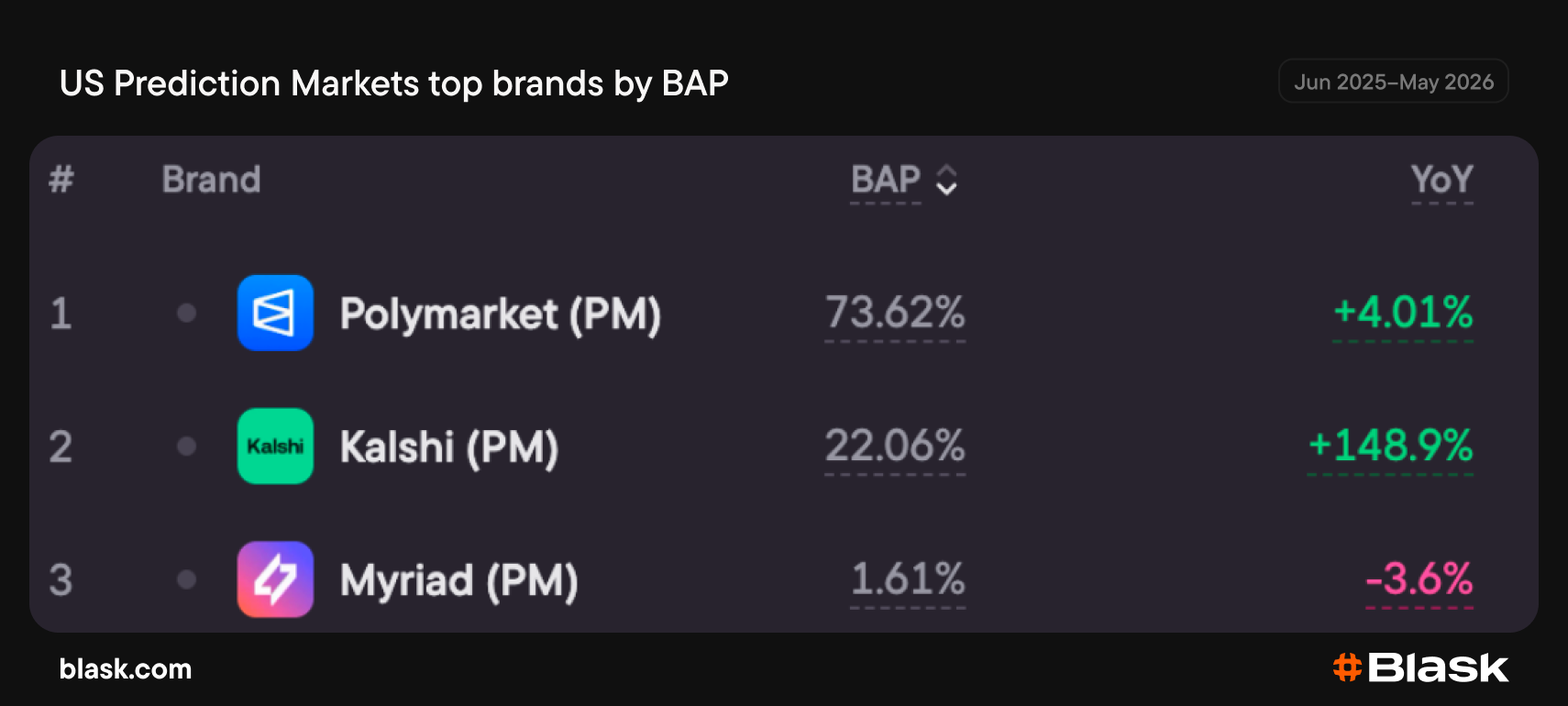Viewport: 1568px width, 706px height.
Task: Select the Polymarket (PM) brand name
Action: (x=501, y=314)
